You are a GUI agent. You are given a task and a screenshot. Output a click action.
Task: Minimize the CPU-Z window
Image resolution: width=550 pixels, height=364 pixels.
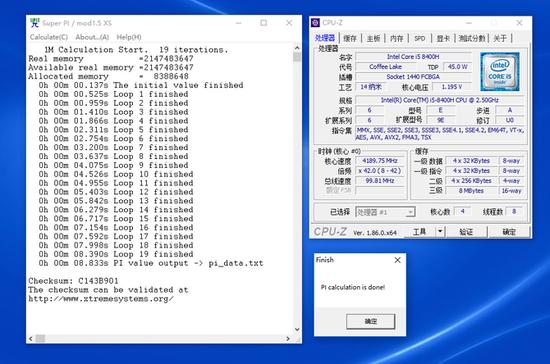click(x=469, y=23)
